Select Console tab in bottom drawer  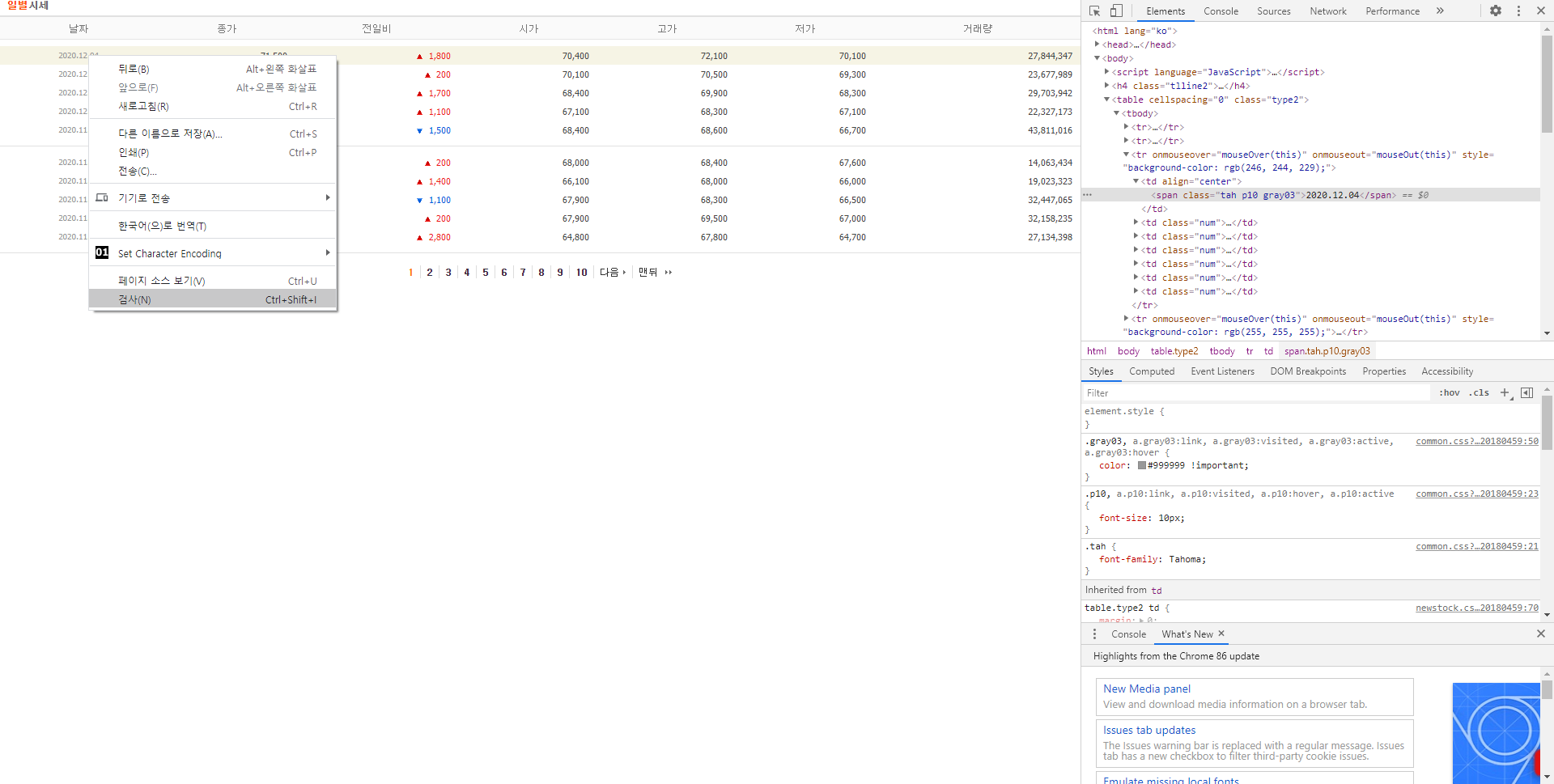click(x=1128, y=634)
